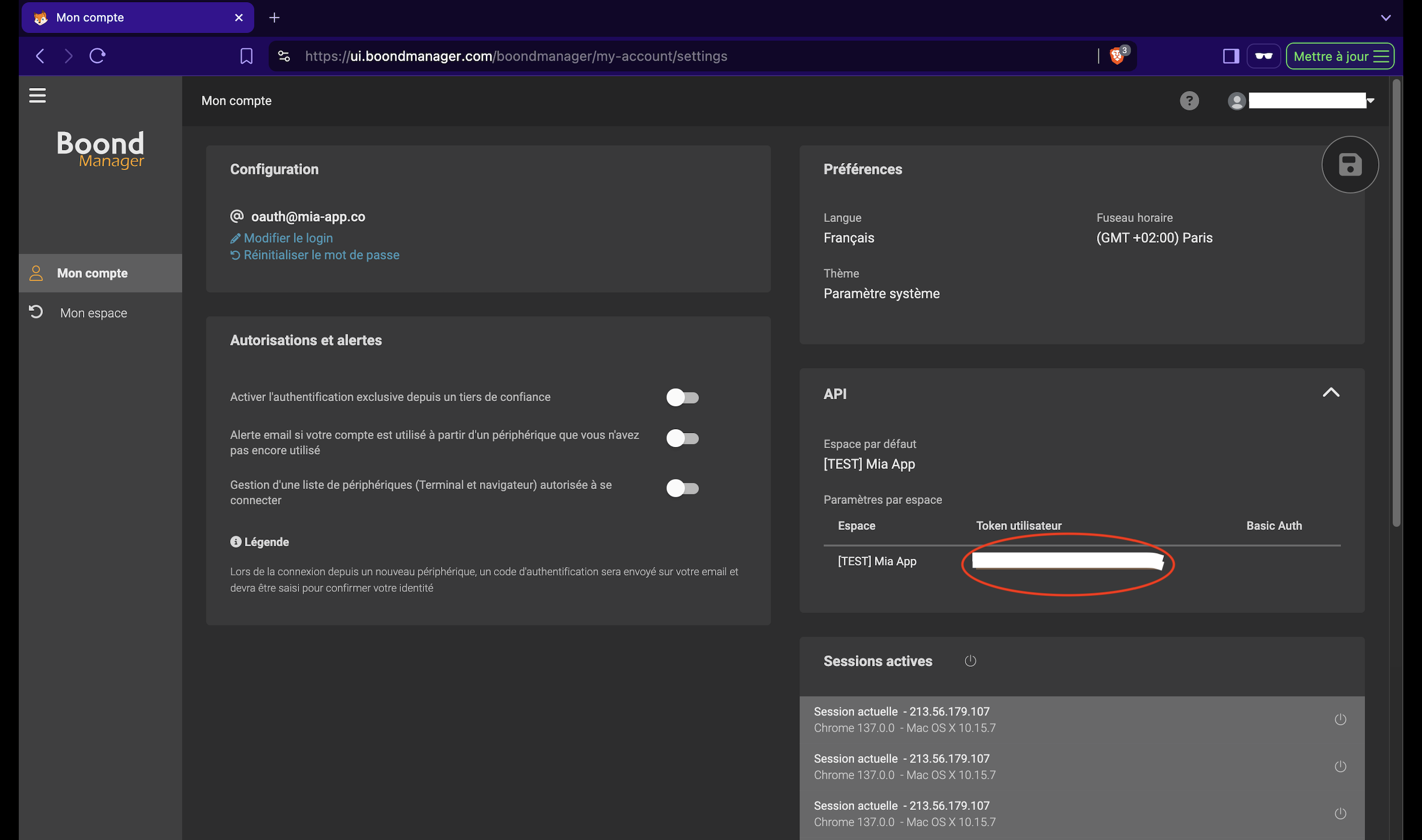The image size is (1422, 840).
Task: Open Espace par défaut TEST Mia App
Action: pos(869,464)
